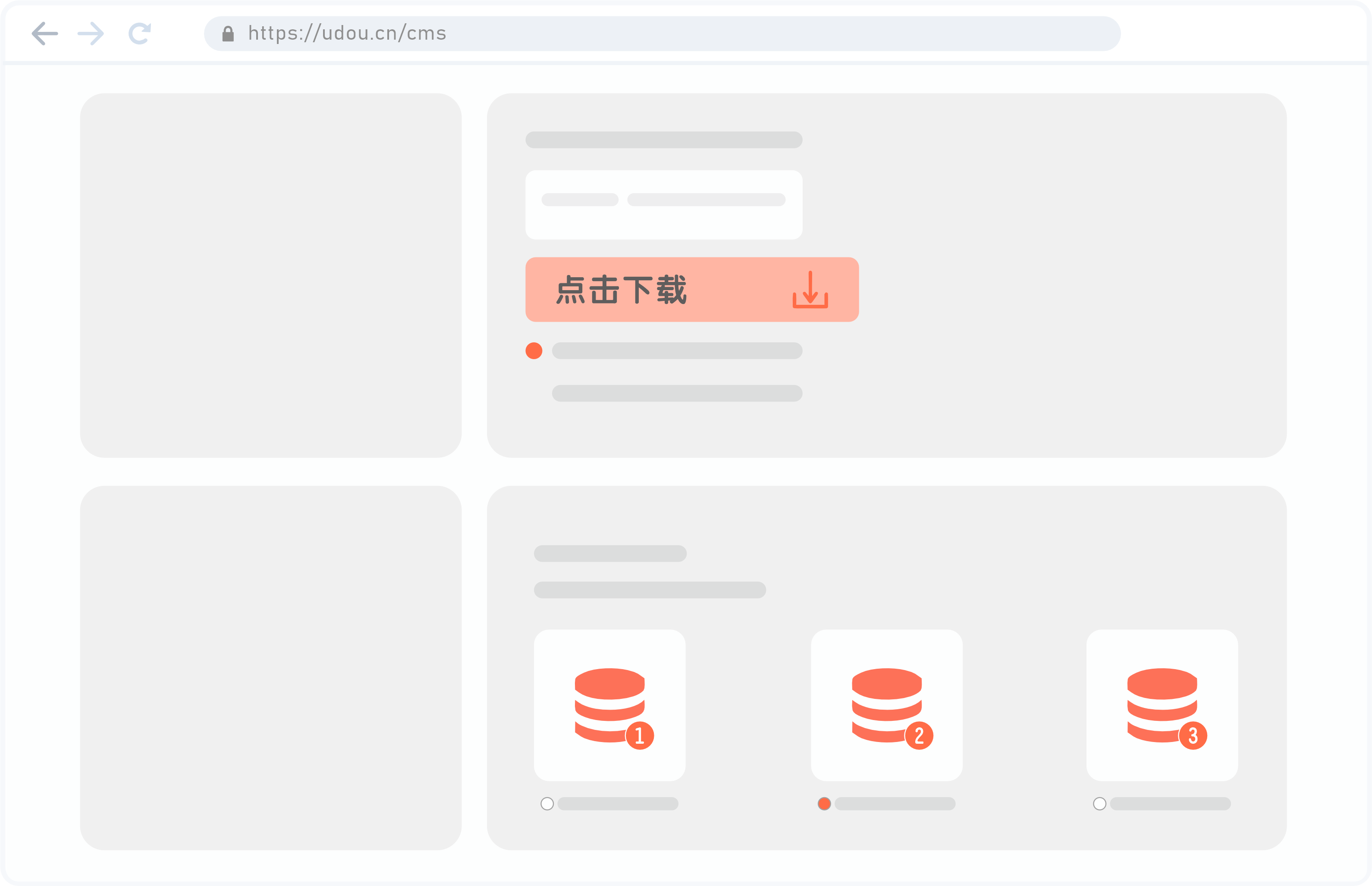Select the radio button under database 1
Screen dimensions: 1372x886
click(547, 803)
